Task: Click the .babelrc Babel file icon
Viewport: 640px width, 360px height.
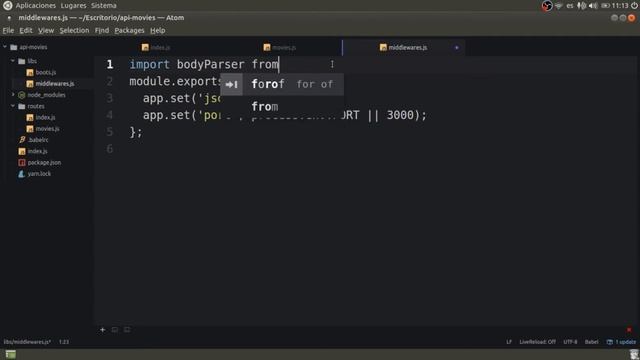Action: pyautogui.click(x=22, y=140)
